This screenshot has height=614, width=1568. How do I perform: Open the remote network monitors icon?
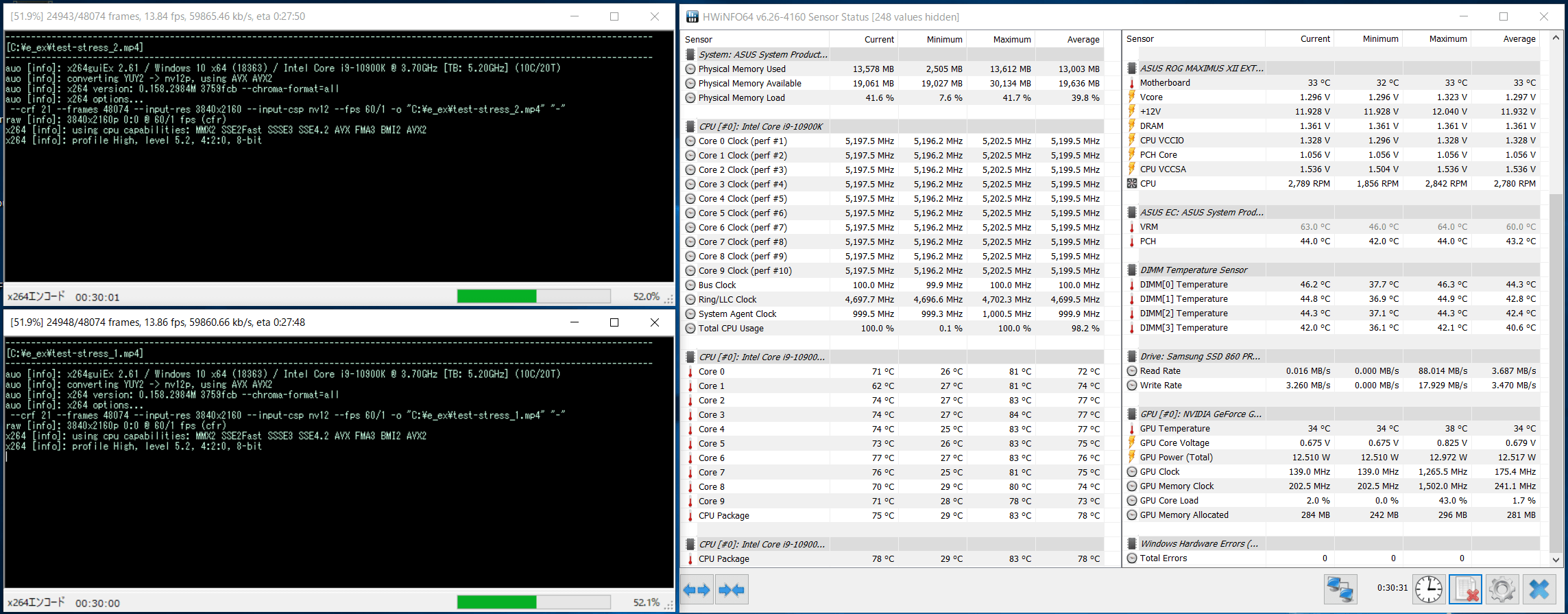coord(1340,589)
